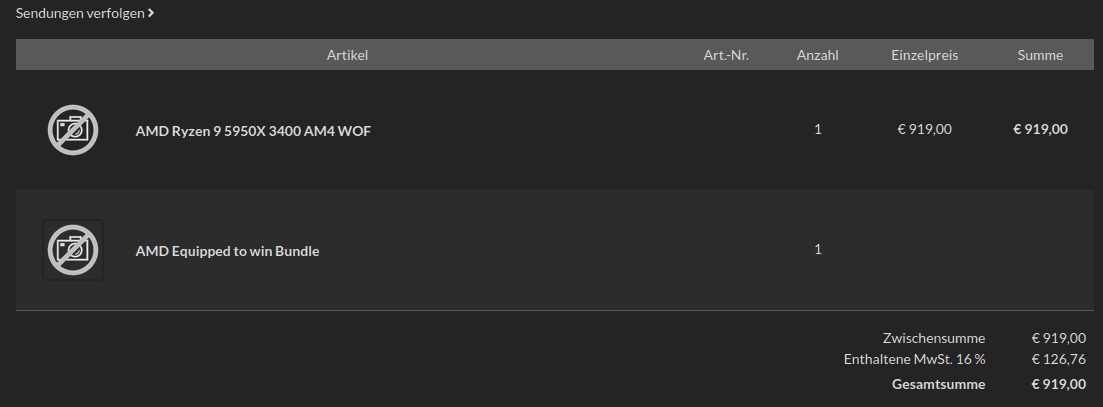Screen dimensions: 1103x407
Task: Click the Einzelpreis column header
Action: (x=924, y=55)
